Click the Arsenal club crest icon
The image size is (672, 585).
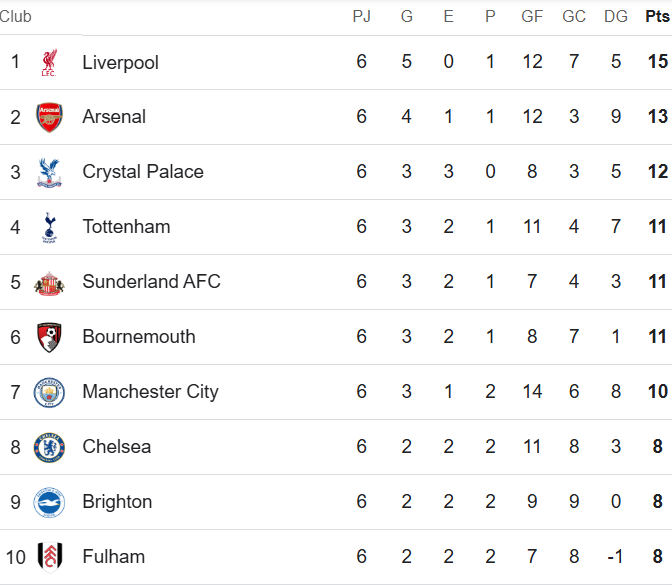pos(48,117)
